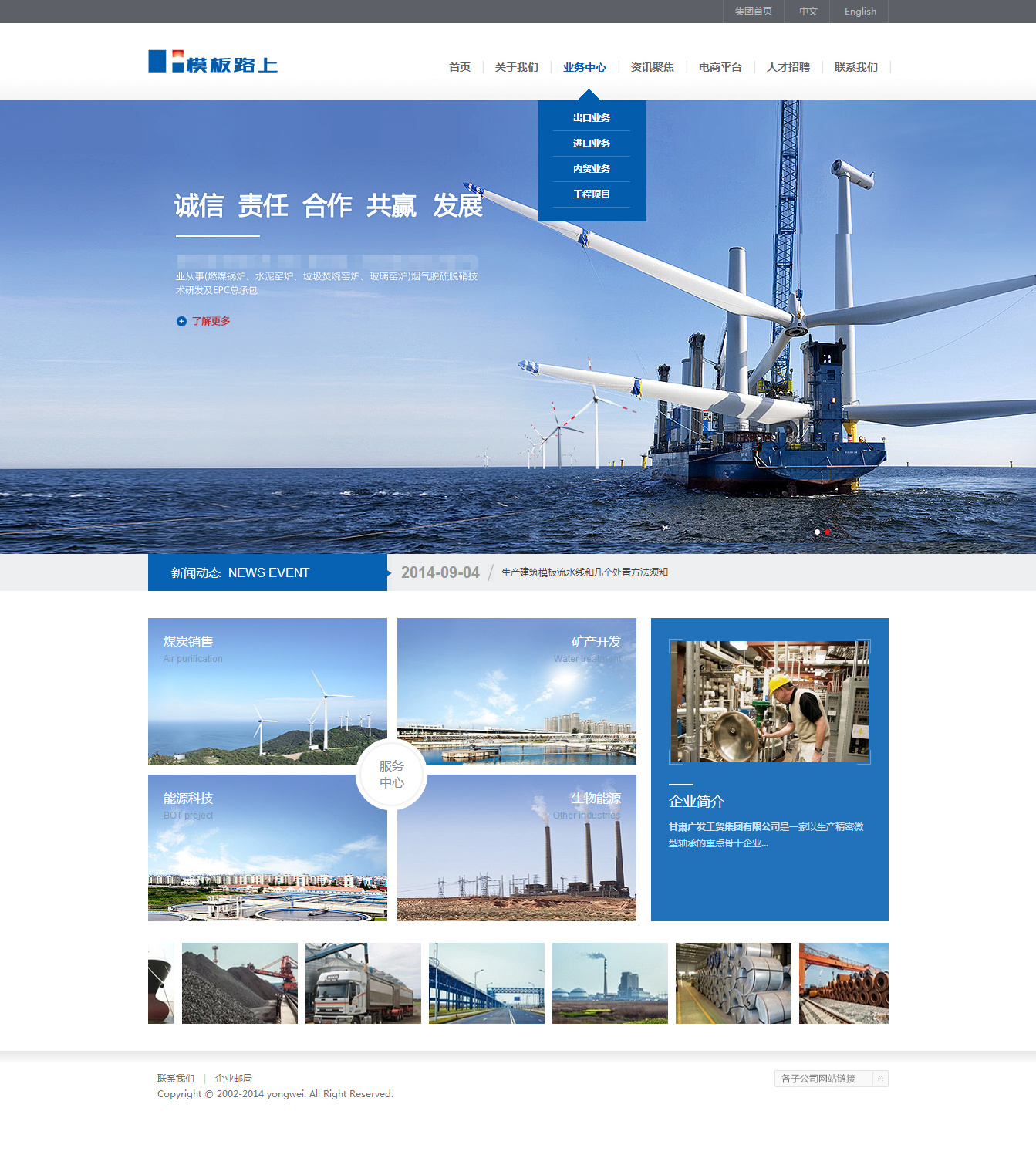Select 进口业务 in the submenu
1036x1155 pixels.
click(592, 144)
